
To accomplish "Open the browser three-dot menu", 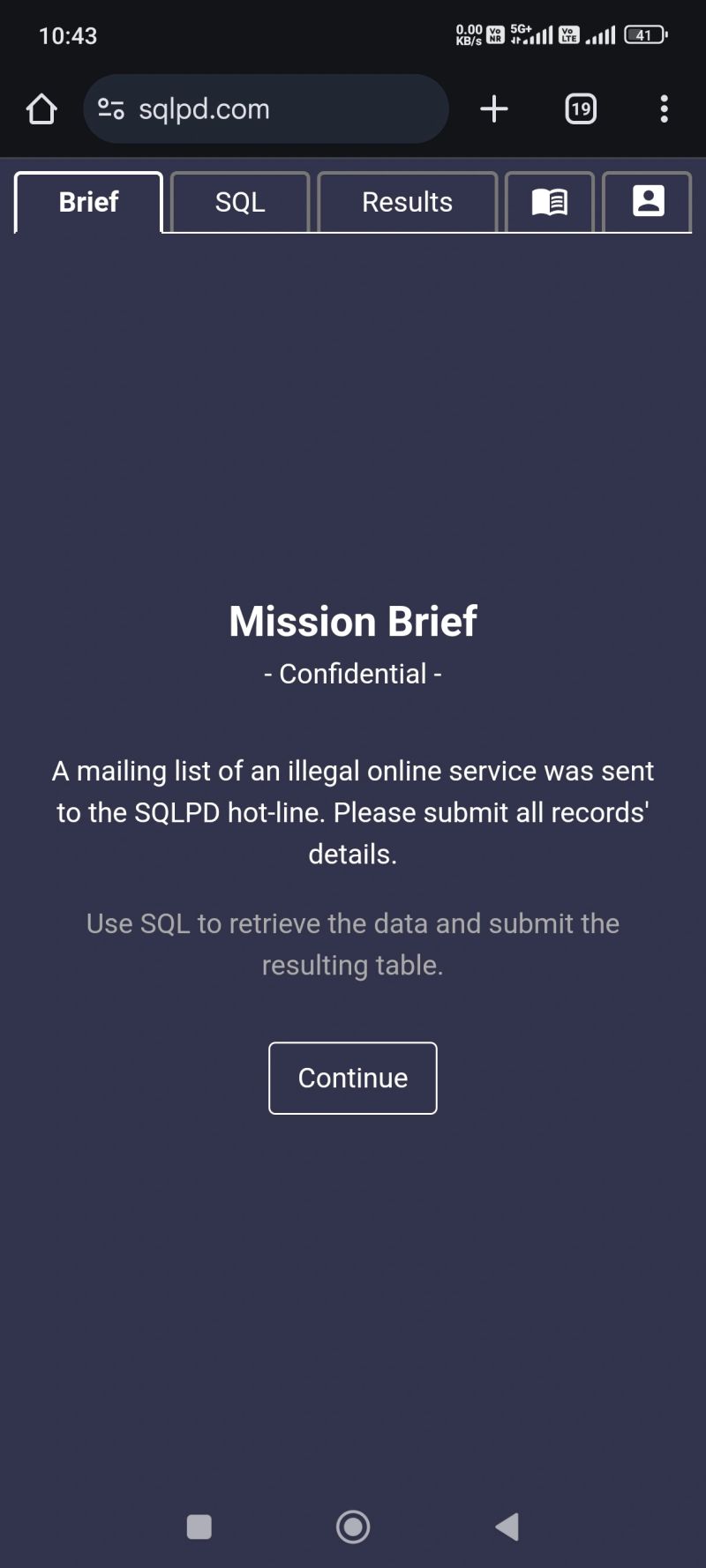I will (664, 109).
